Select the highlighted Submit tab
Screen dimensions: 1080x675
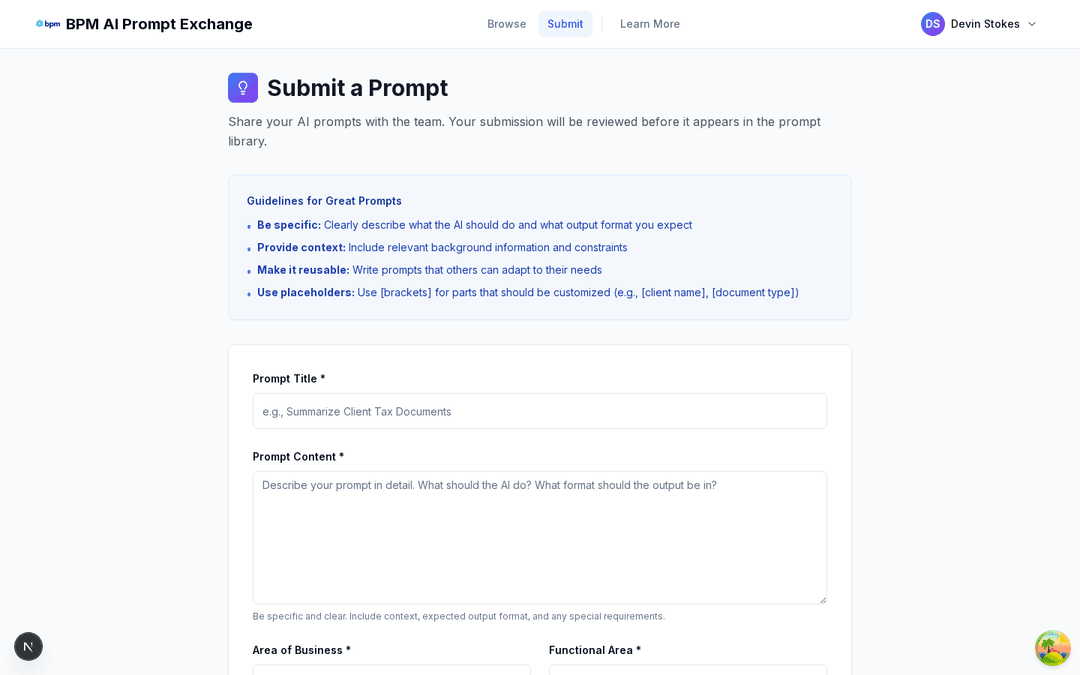565,23
